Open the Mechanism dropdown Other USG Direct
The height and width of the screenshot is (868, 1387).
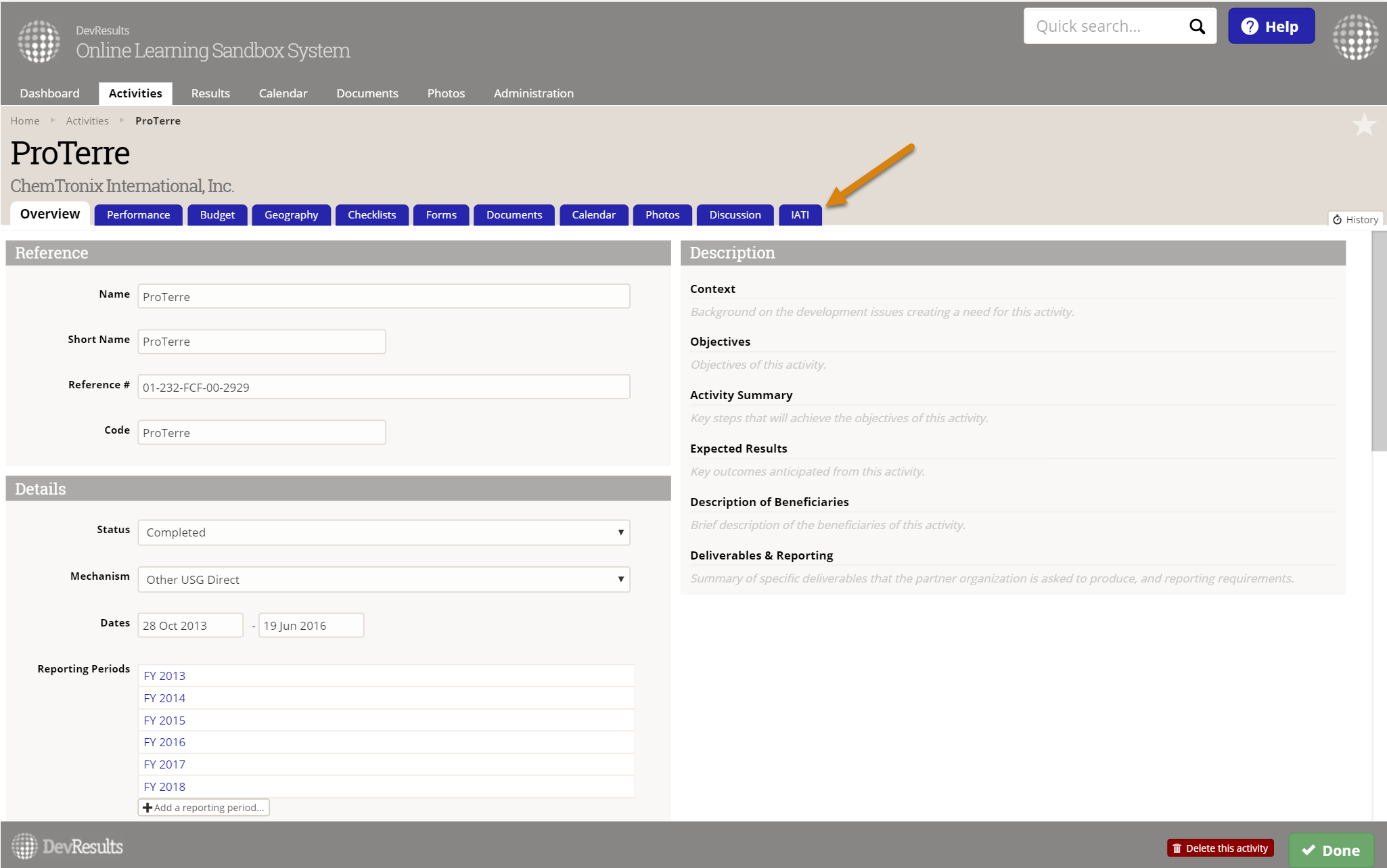(x=384, y=580)
